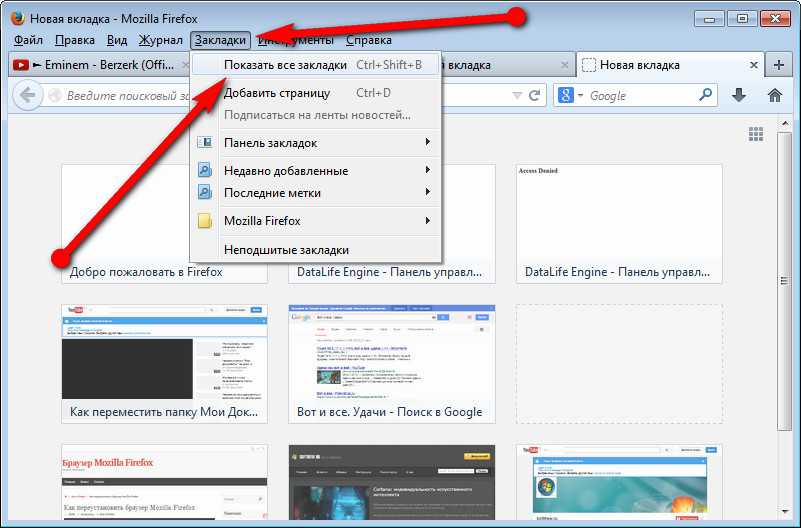Viewport: 801px width, 528px height.
Task: Click the Back navigation arrow button
Action: click(x=27, y=95)
